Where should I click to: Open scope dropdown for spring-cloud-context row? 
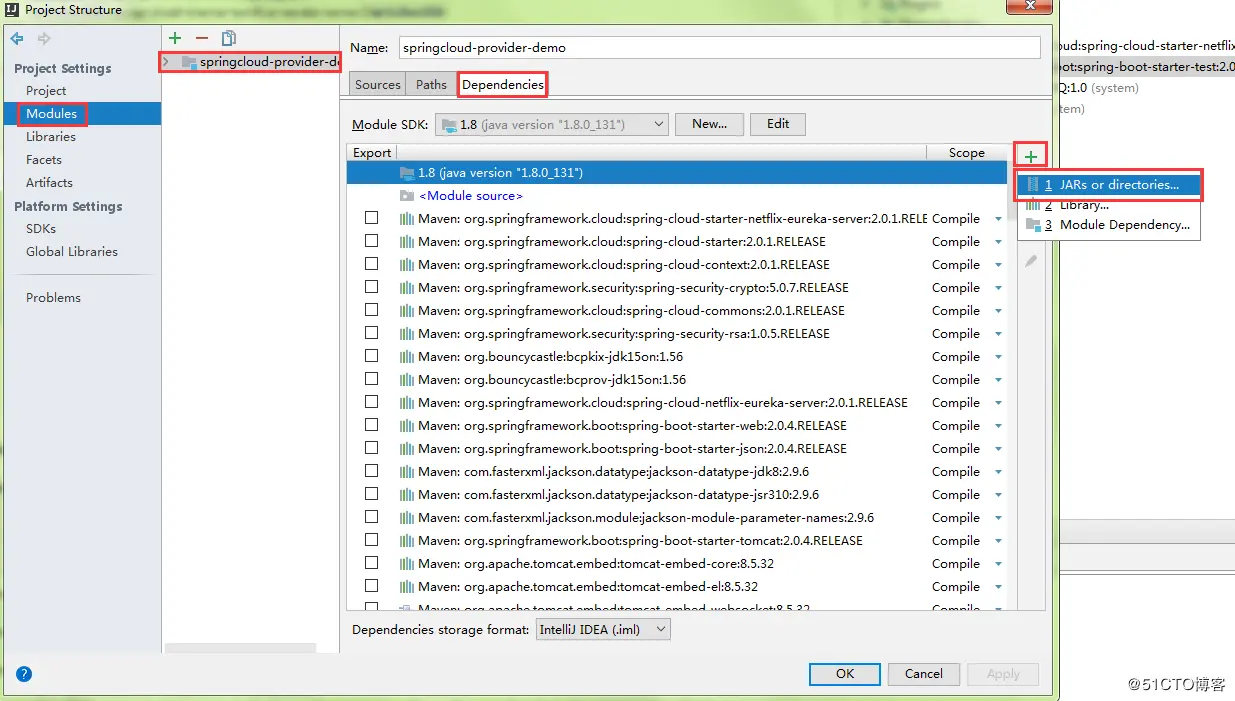[x=998, y=266]
